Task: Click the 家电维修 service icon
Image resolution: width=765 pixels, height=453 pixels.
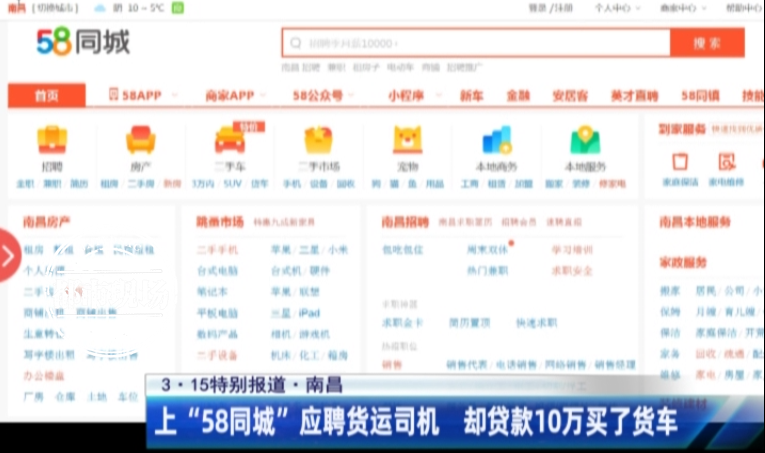Action: point(726,161)
